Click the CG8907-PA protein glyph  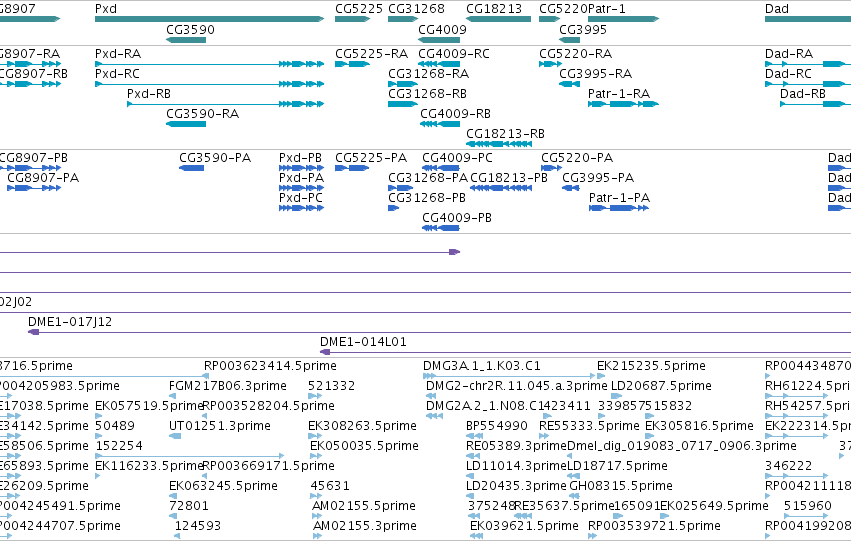point(34,188)
